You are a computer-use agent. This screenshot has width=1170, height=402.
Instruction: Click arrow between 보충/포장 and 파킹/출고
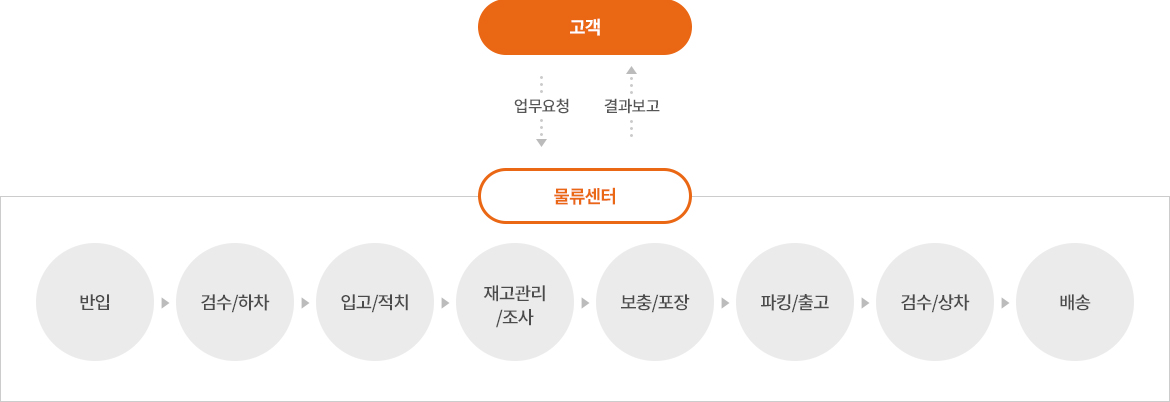(725, 304)
